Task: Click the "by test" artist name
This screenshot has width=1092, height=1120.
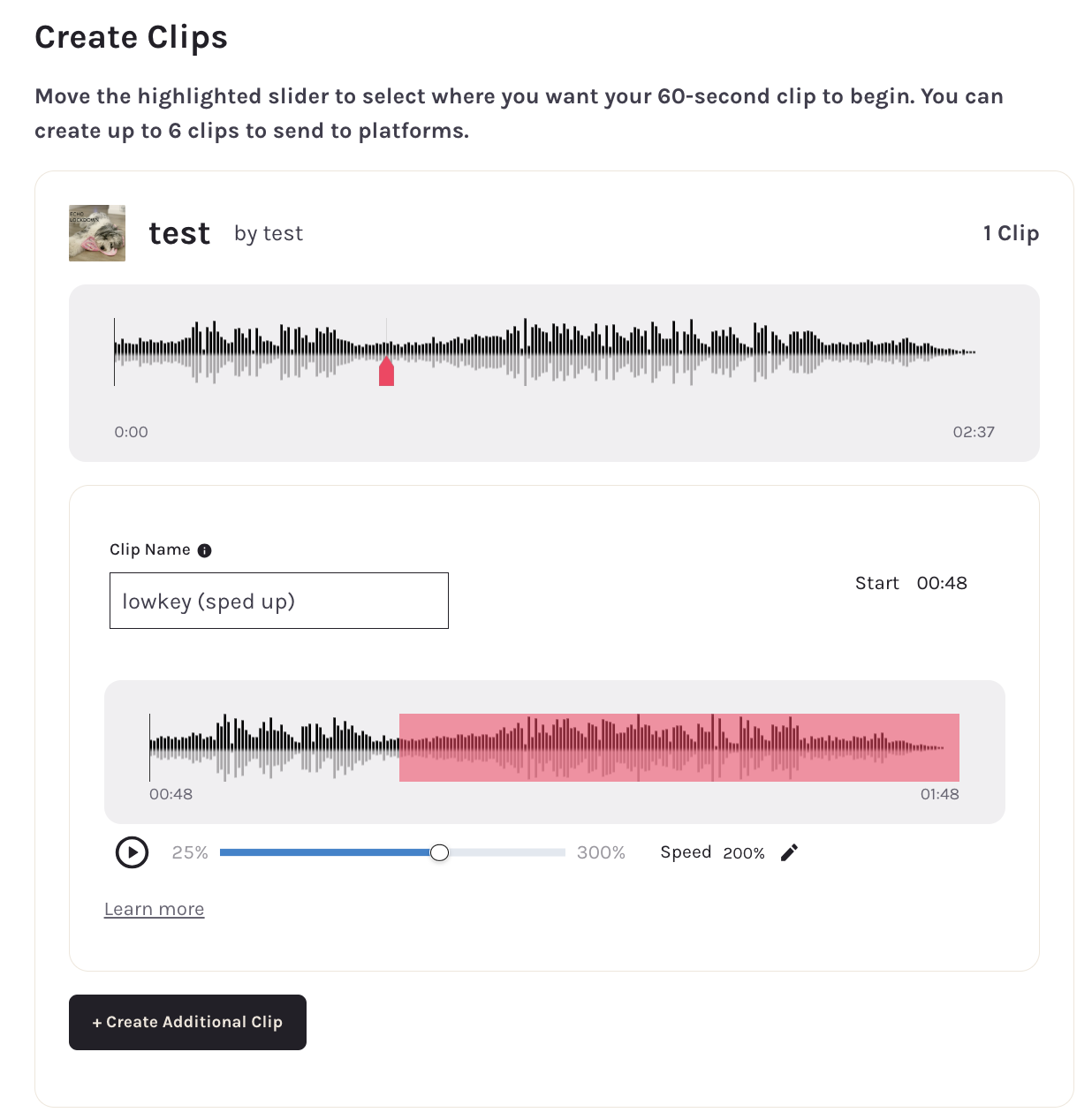Action: (269, 233)
